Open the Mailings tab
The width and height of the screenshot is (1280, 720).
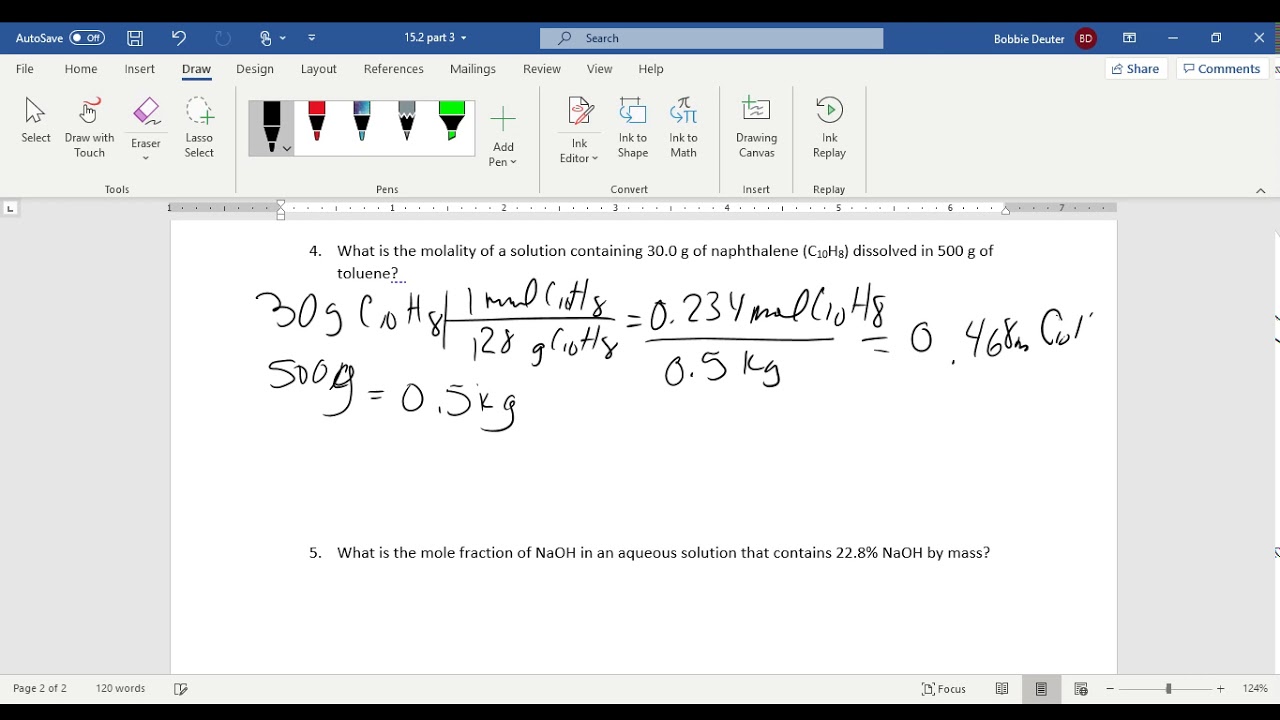473,69
